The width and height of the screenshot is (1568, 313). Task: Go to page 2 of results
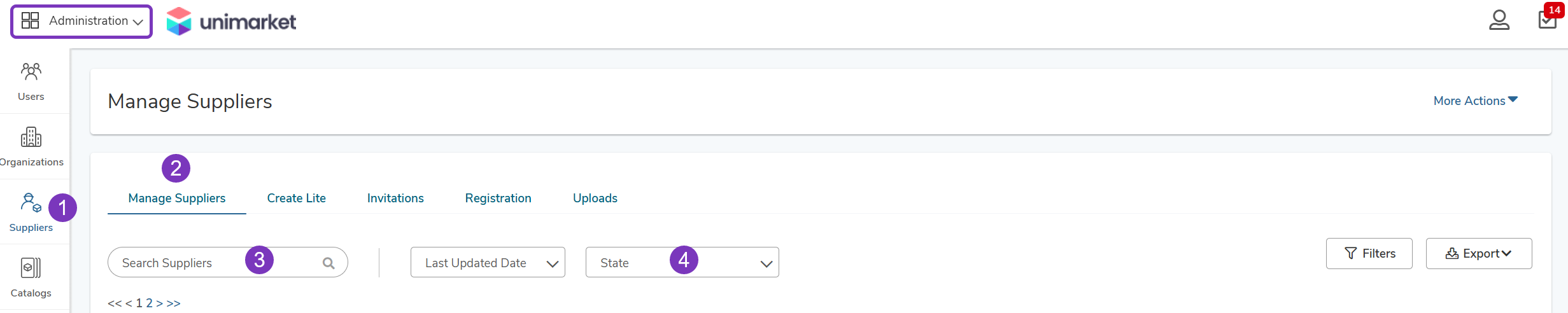150,303
